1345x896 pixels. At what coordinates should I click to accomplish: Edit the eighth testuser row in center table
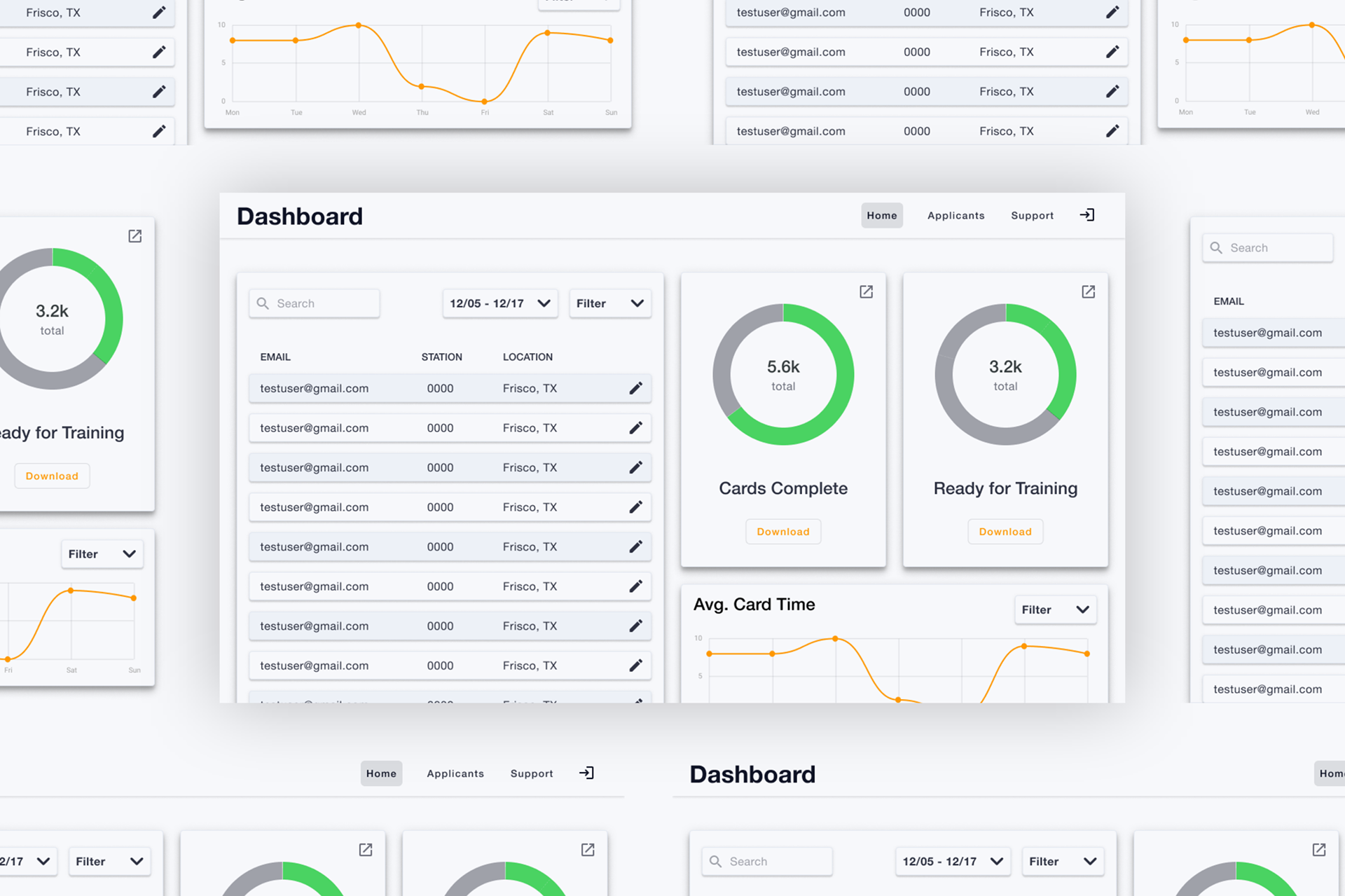click(635, 666)
